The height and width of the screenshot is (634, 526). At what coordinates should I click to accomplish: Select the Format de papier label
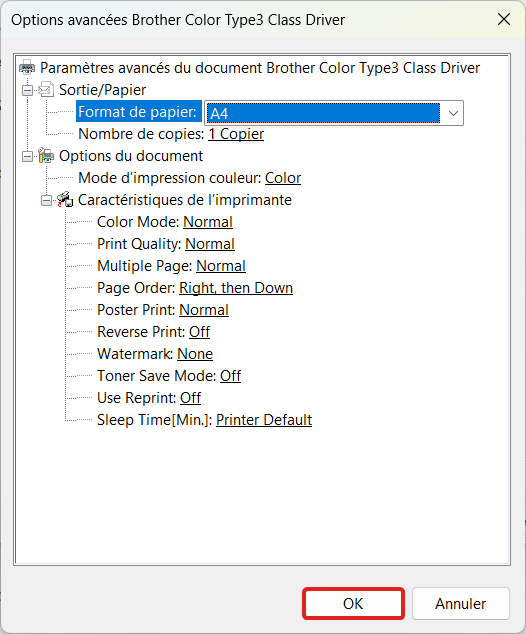[137, 112]
